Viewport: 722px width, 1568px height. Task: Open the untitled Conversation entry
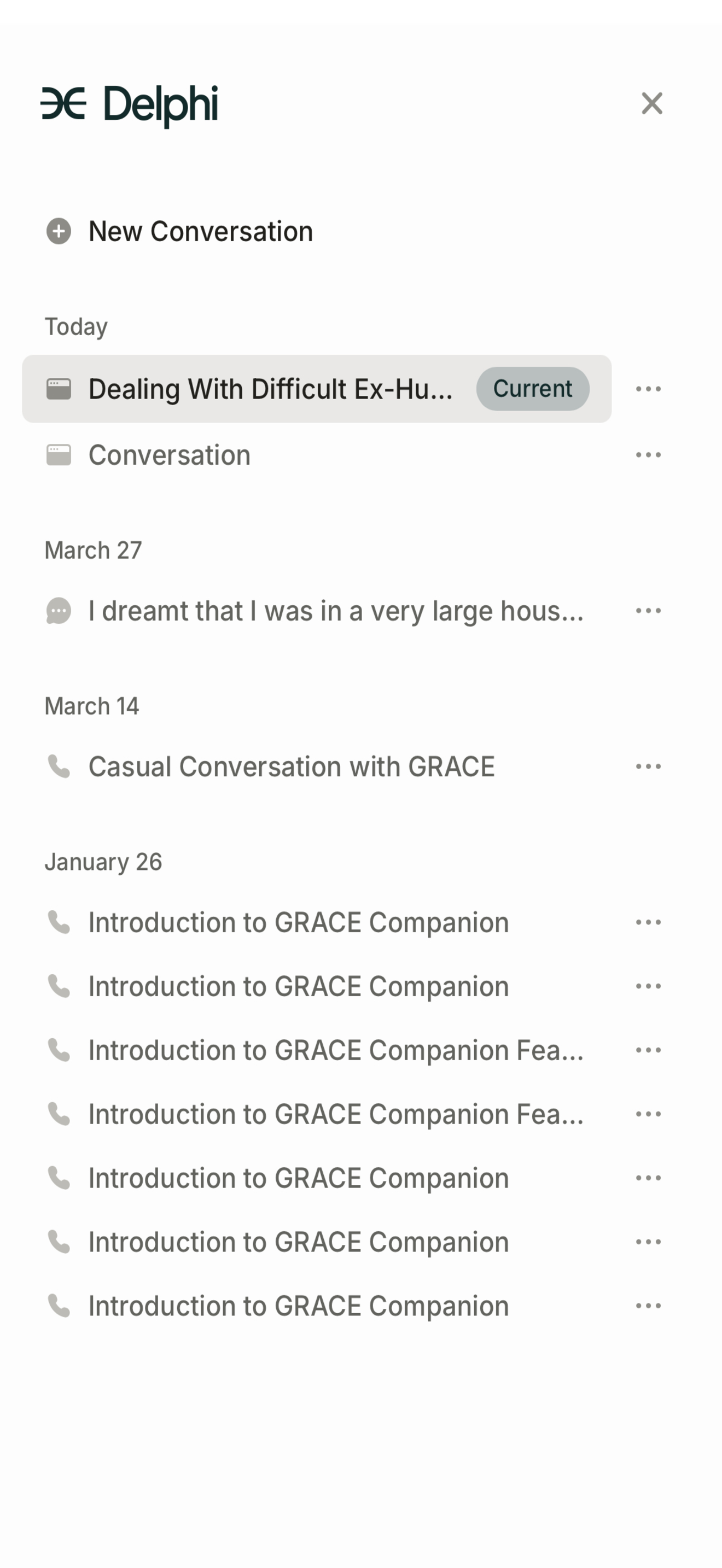(169, 455)
